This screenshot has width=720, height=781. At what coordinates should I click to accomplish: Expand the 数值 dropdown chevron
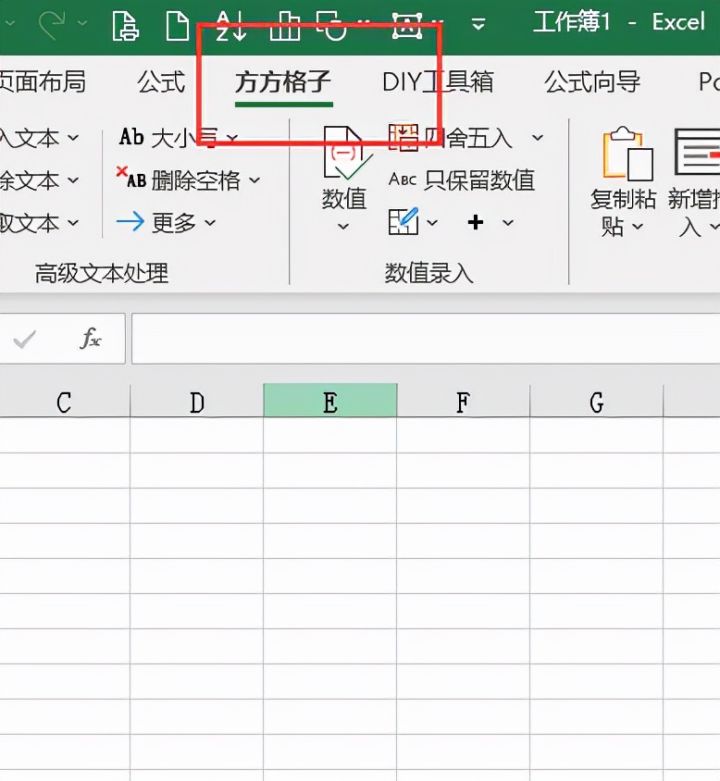click(x=343, y=227)
